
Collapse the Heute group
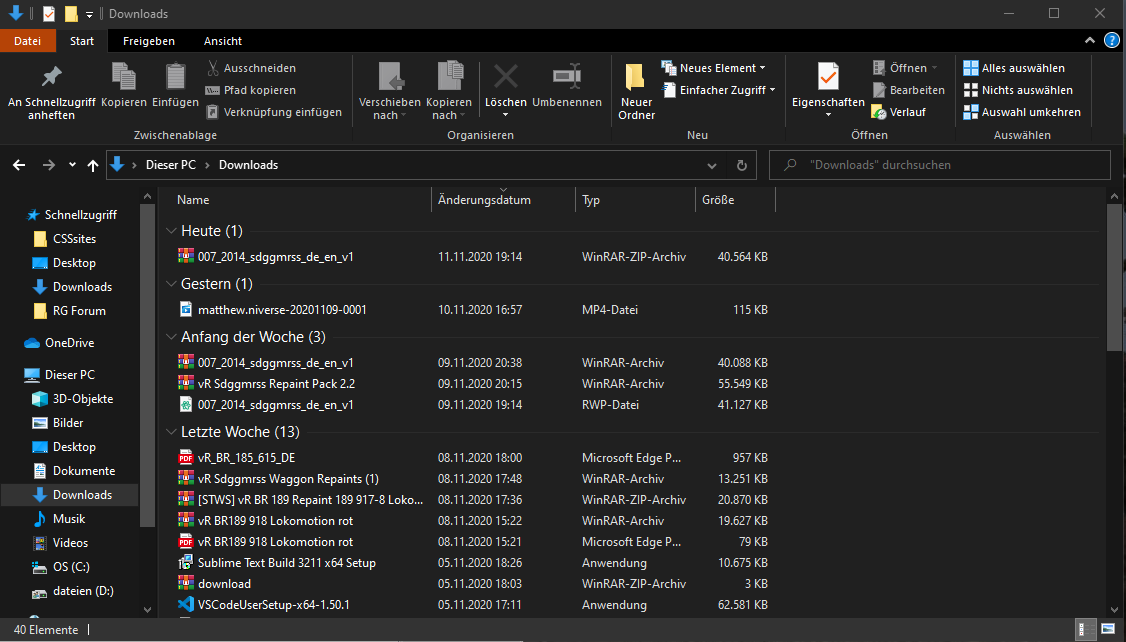(170, 231)
